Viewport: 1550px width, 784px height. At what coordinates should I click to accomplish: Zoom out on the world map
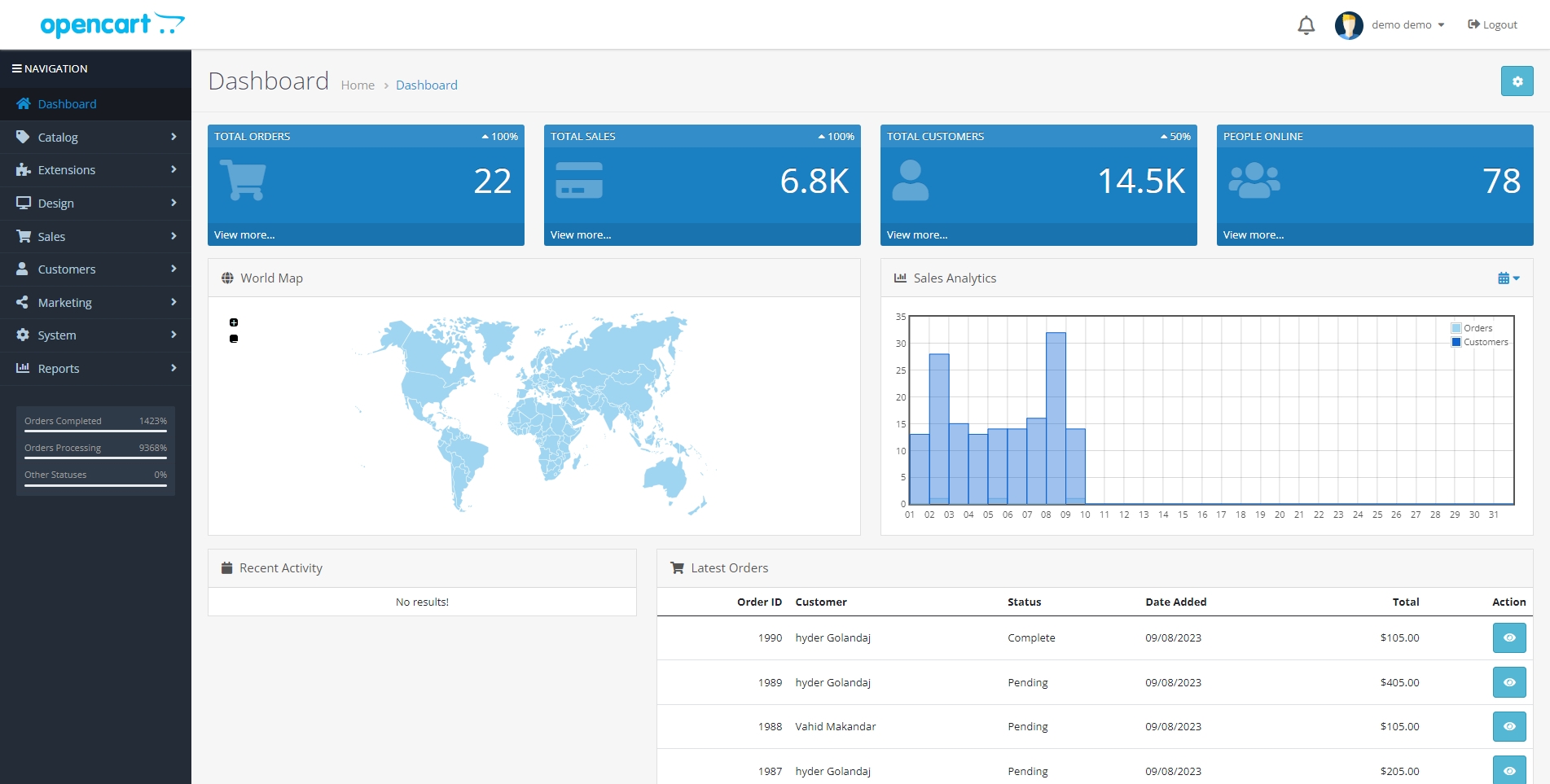pyautogui.click(x=234, y=339)
